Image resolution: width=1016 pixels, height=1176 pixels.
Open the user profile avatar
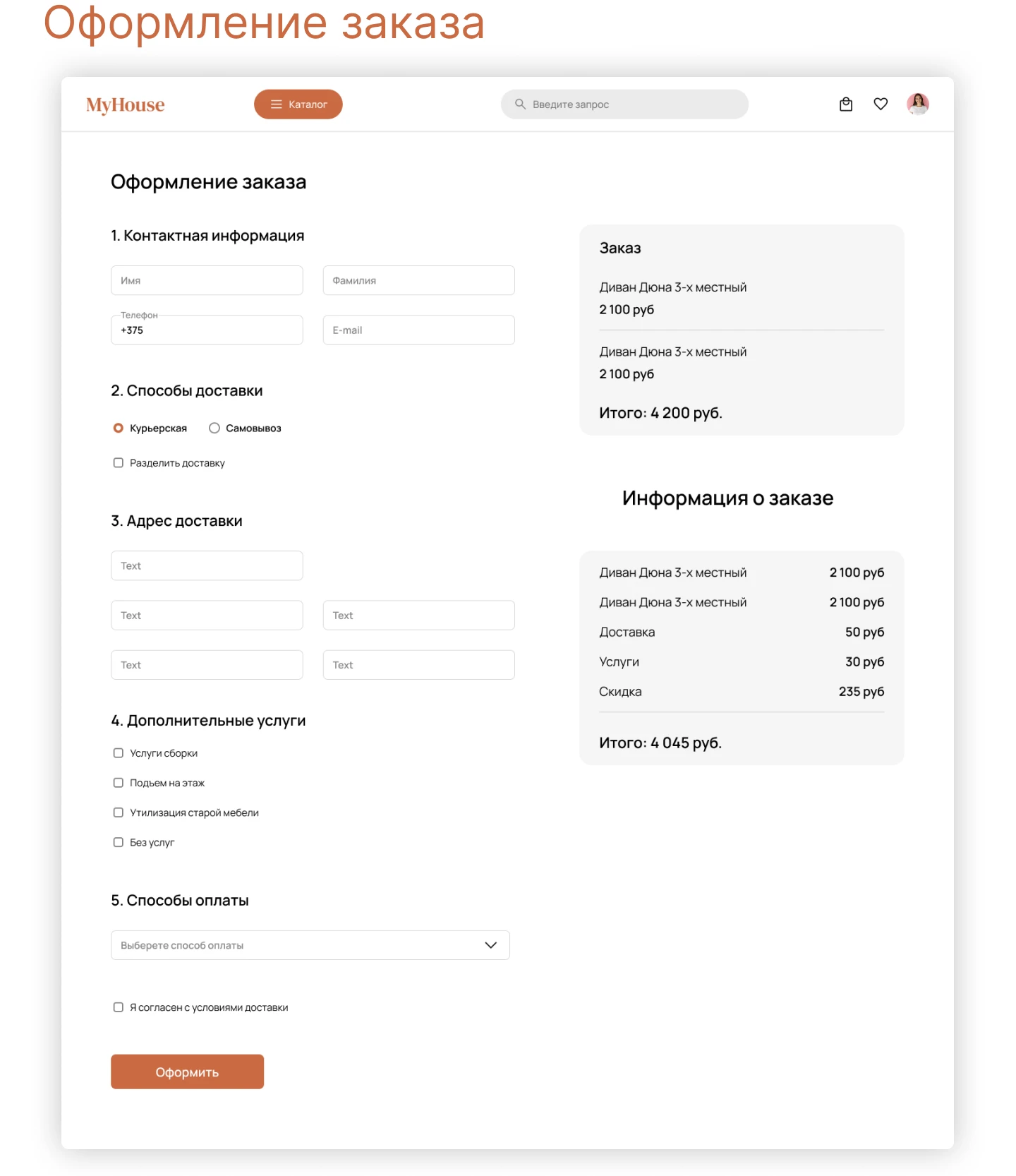point(917,104)
